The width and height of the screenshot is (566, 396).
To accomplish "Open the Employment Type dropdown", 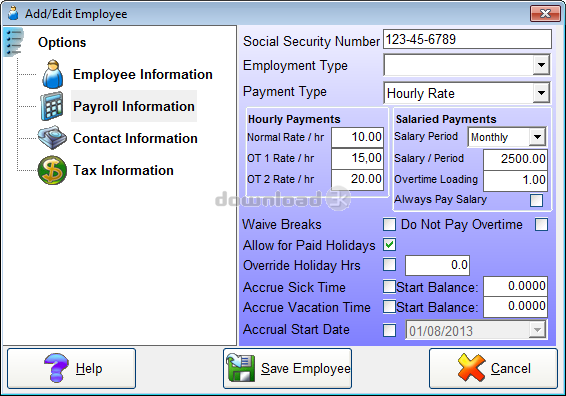I will coord(541,65).
